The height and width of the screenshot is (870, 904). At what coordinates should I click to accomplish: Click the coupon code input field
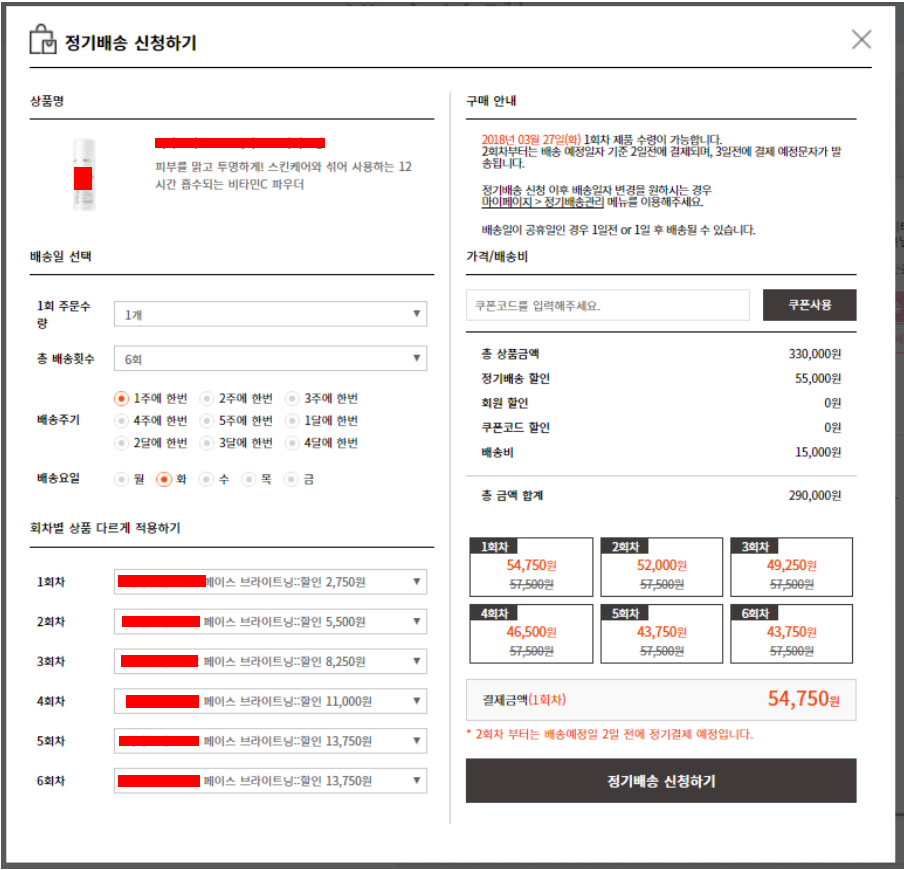click(607, 305)
